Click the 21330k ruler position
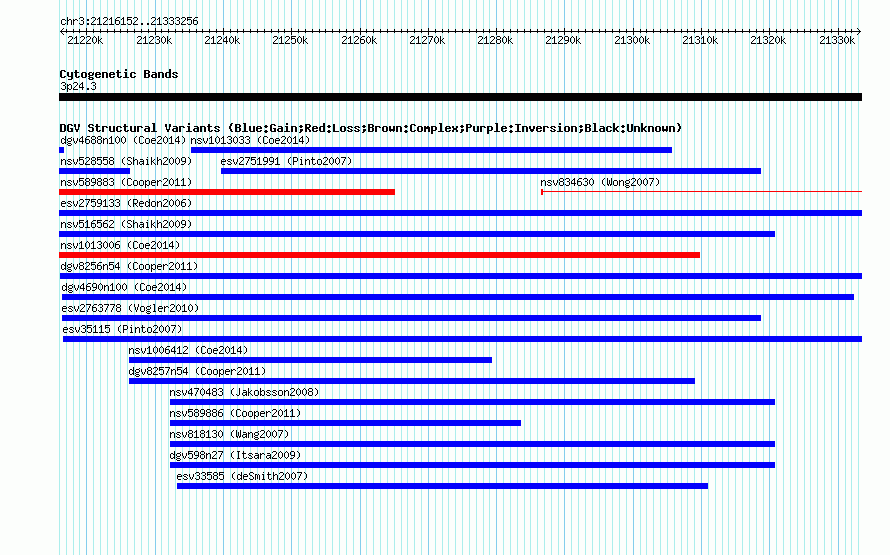Screen dimensions: 890x555 pos(837,40)
